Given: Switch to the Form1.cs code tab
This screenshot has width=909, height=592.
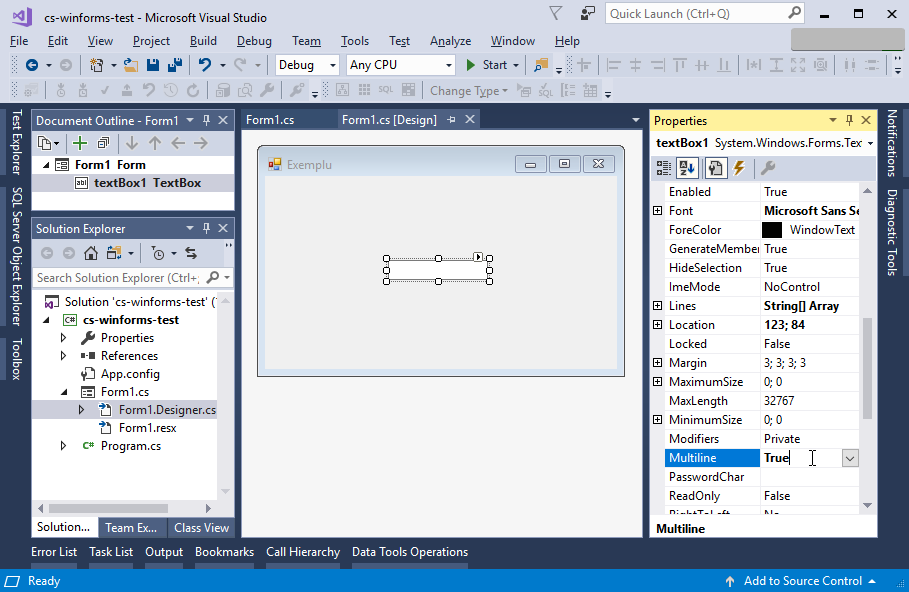Looking at the screenshot, I should click(x=270, y=119).
